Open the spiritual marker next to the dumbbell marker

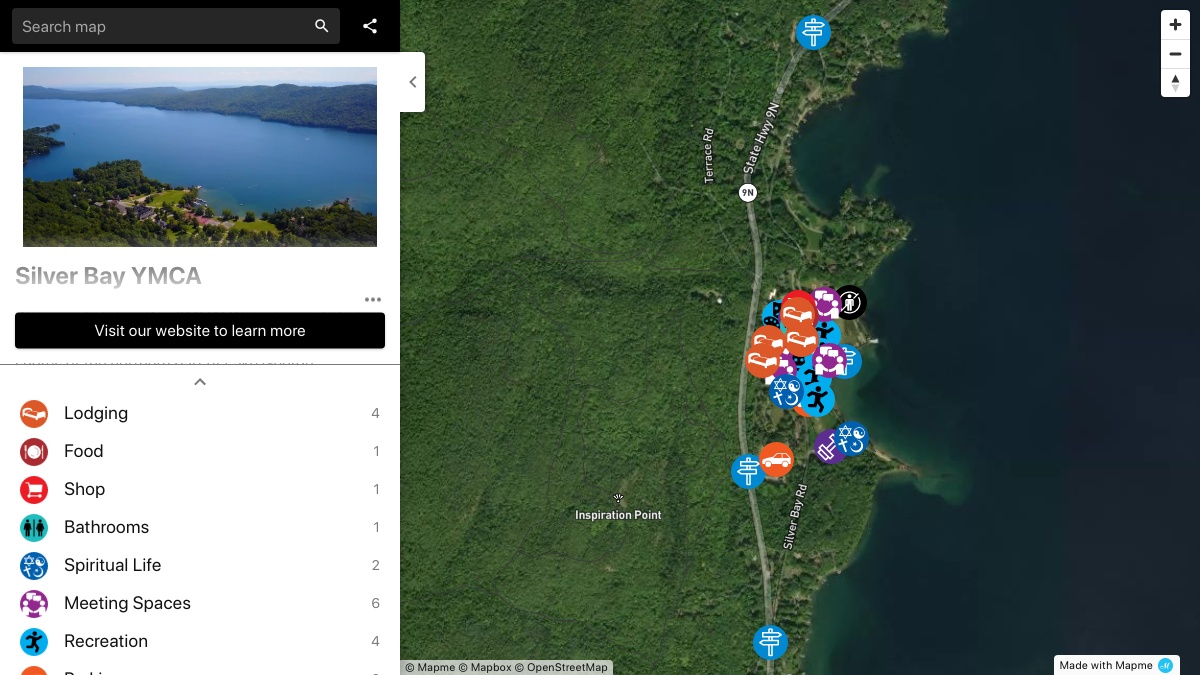click(852, 439)
